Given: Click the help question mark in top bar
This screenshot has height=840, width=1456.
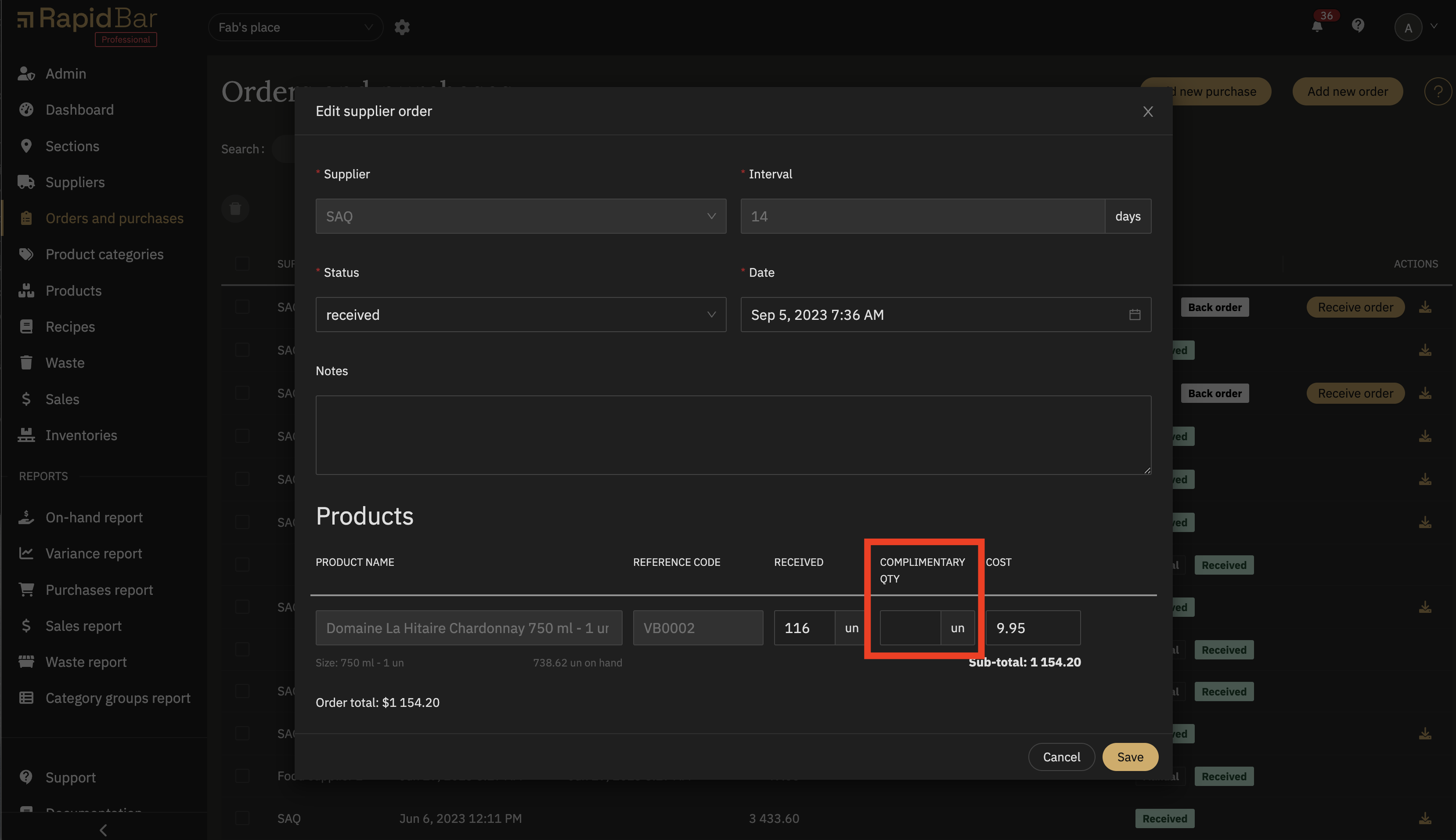Looking at the screenshot, I should point(1358,26).
